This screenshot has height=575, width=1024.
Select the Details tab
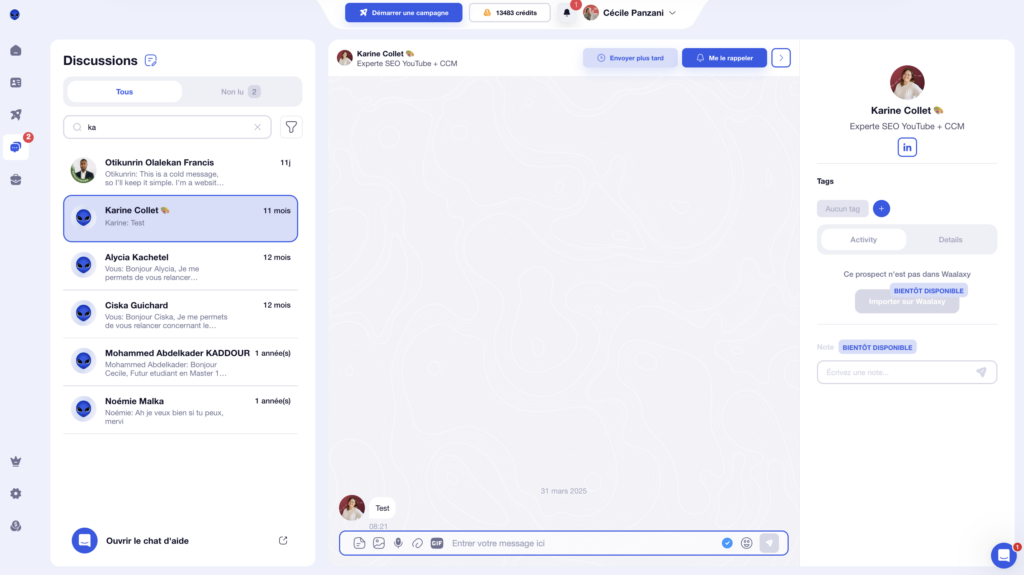950,240
